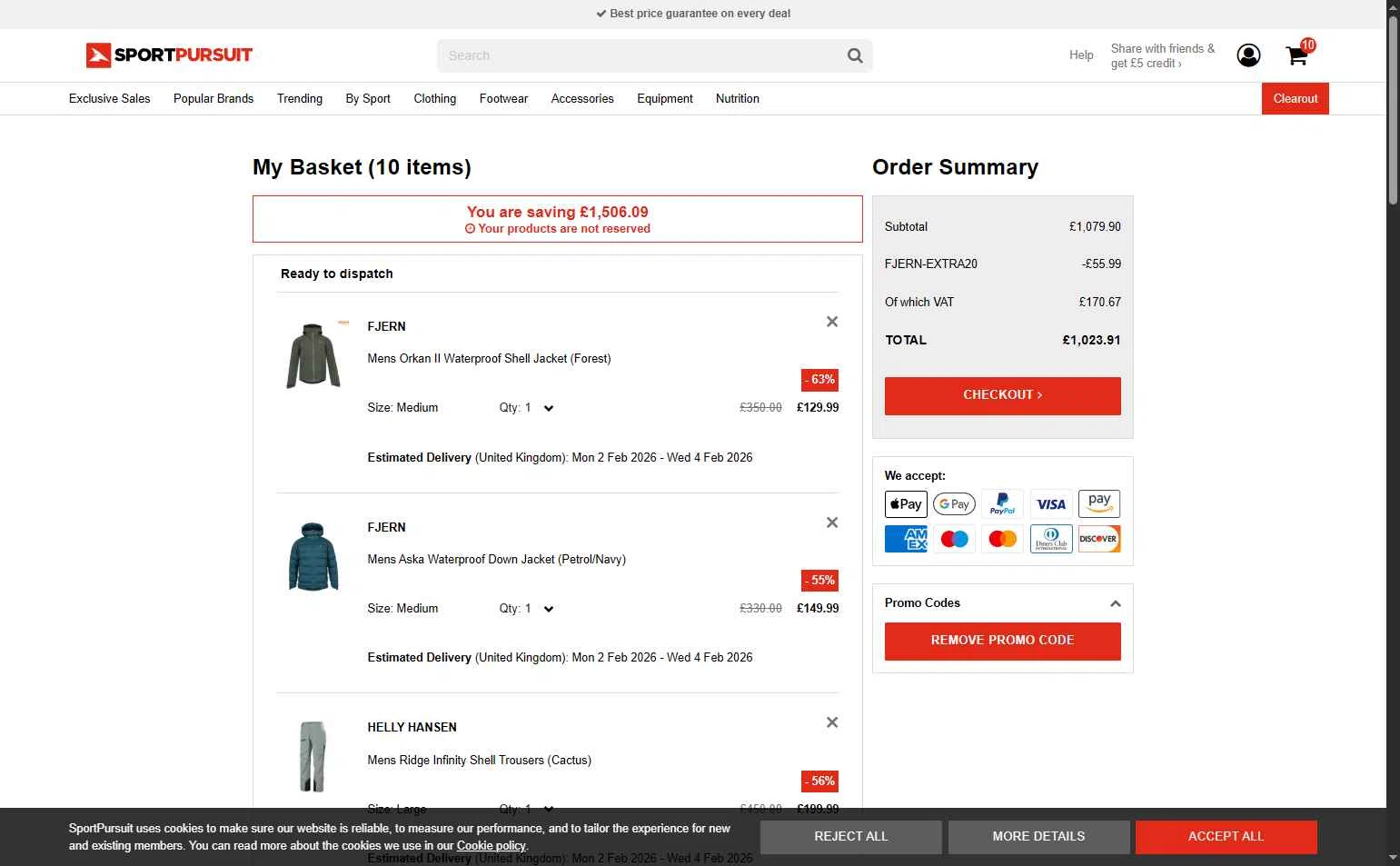Focus the Search input field

click(x=641, y=55)
